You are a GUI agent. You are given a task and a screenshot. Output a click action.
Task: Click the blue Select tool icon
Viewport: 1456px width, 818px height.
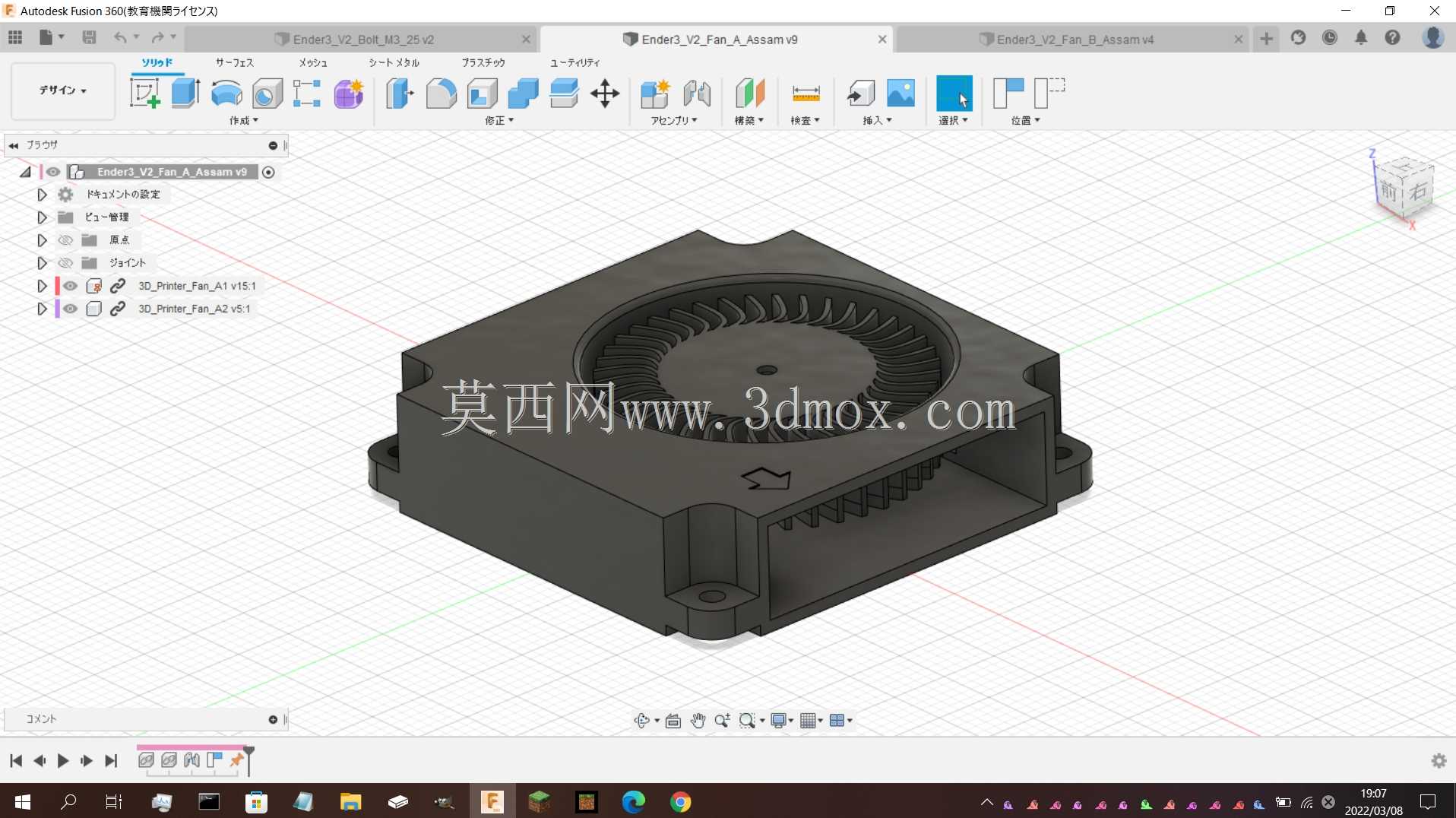(954, 94)
